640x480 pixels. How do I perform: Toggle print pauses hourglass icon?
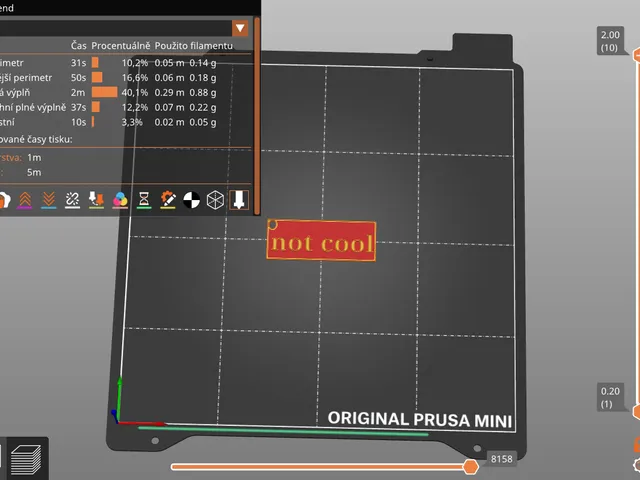pos(144,200)
